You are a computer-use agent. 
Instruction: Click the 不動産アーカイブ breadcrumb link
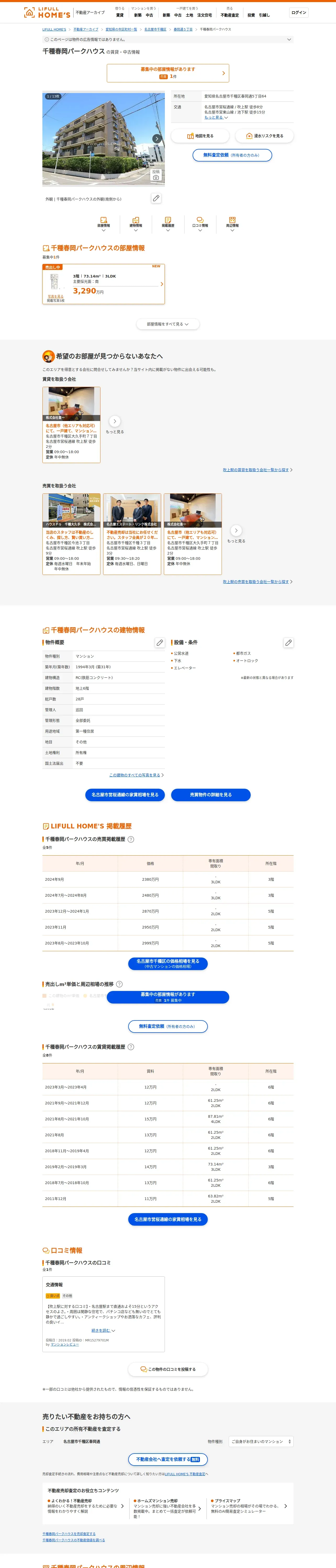point(86,29)
